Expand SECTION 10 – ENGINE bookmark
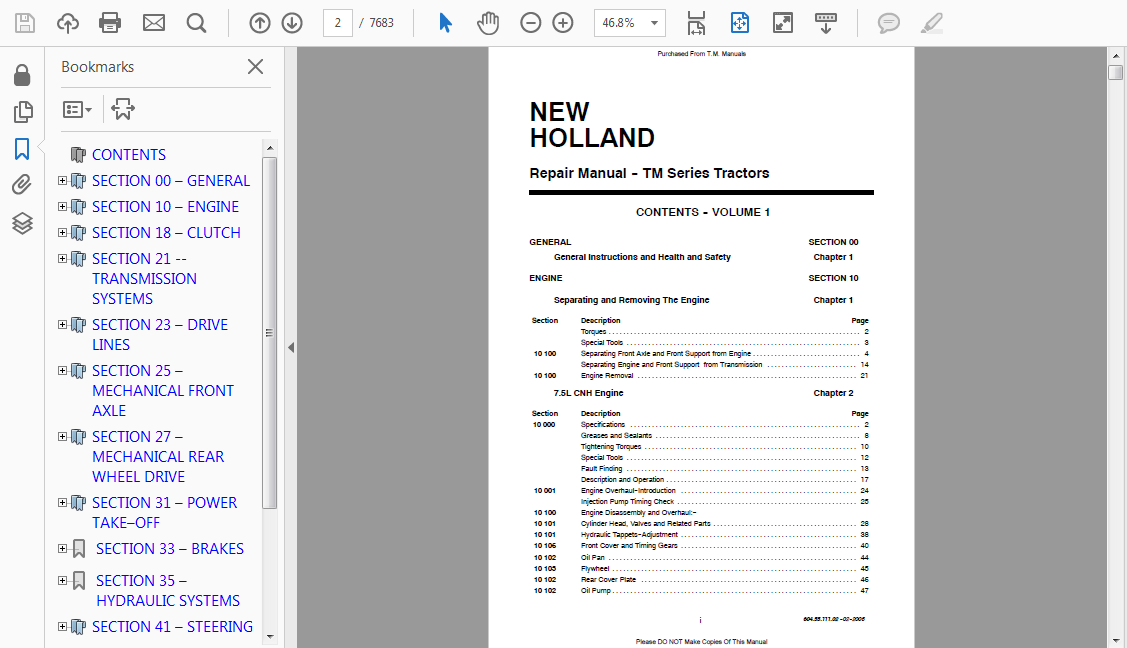Viewport: 1127px width, 648px height. coord(63,206)
